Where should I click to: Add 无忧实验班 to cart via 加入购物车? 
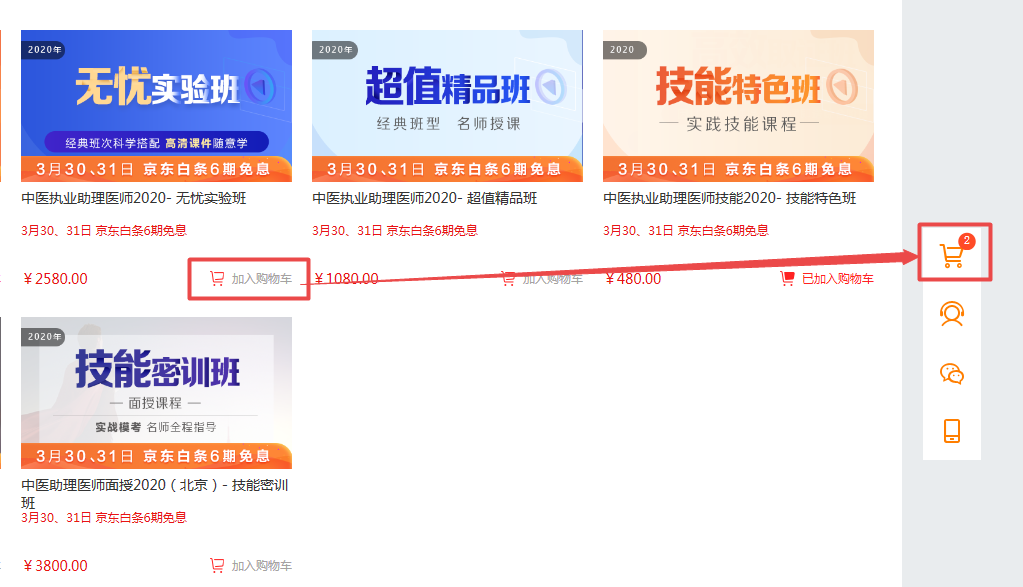[x=261, y=279]
